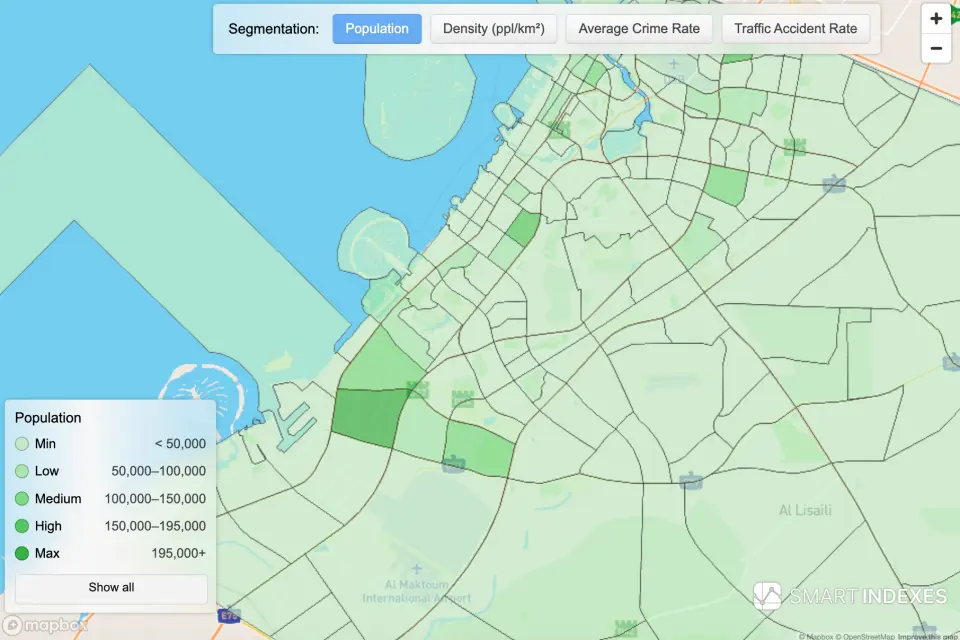The width and height of the screenshot is (960, 640).
Task: Click the '< 50,000' legend value
Action: pos(180,443)
